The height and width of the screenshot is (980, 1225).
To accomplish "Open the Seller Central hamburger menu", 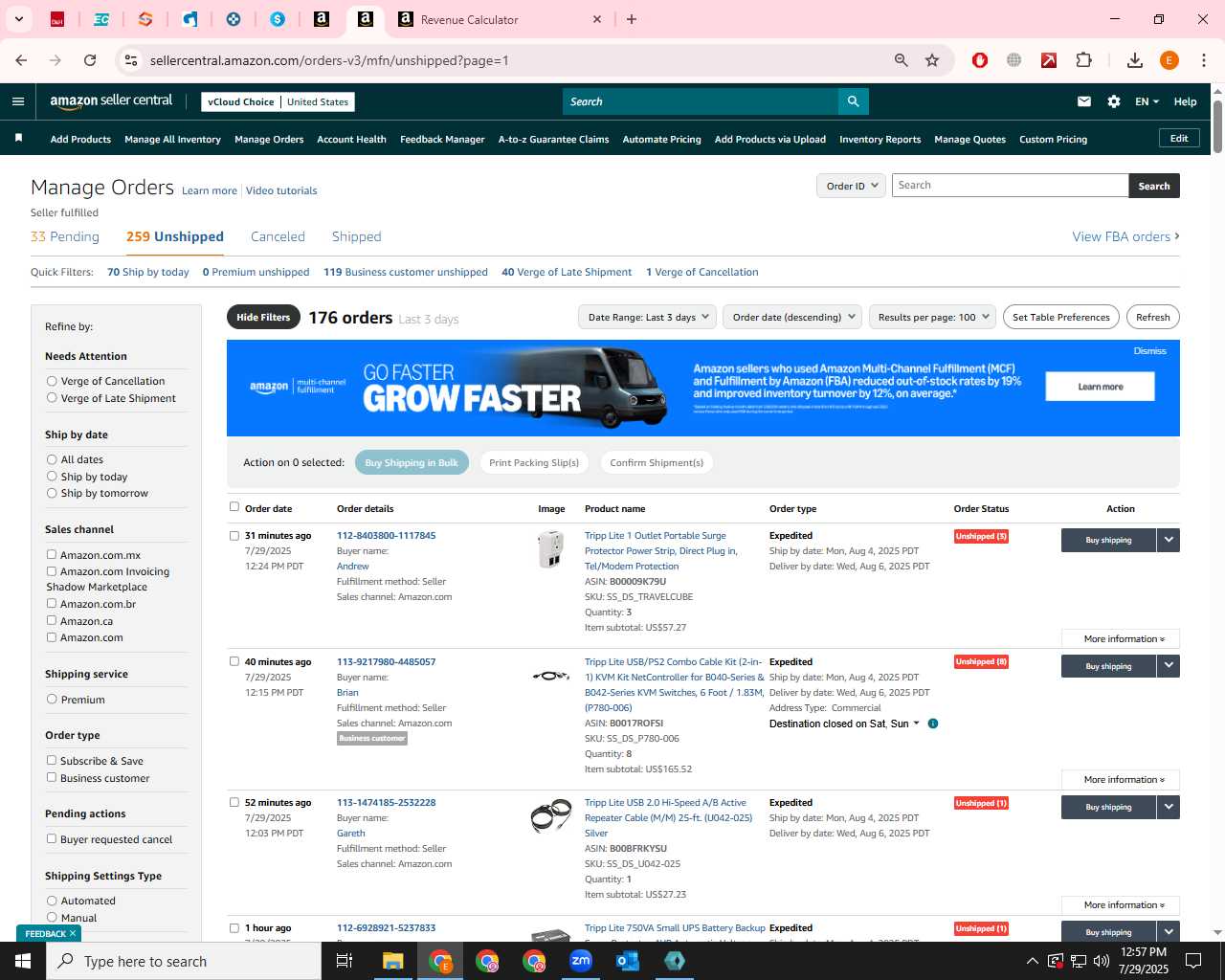I will click(x=18, y=101).
